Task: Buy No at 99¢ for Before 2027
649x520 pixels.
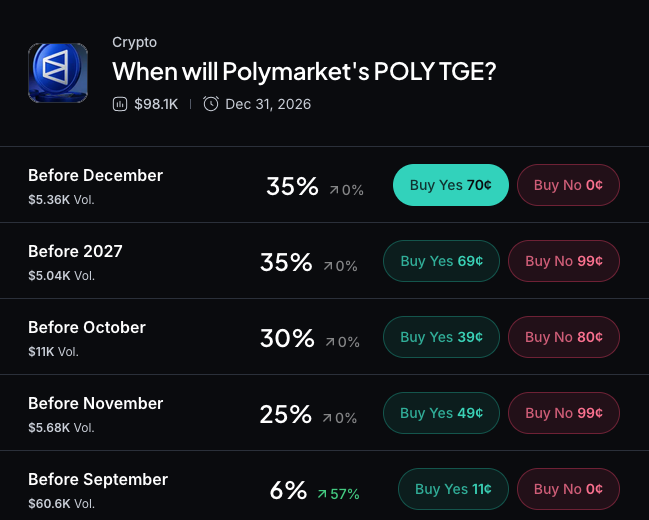Action: click(x=564, y=261)
